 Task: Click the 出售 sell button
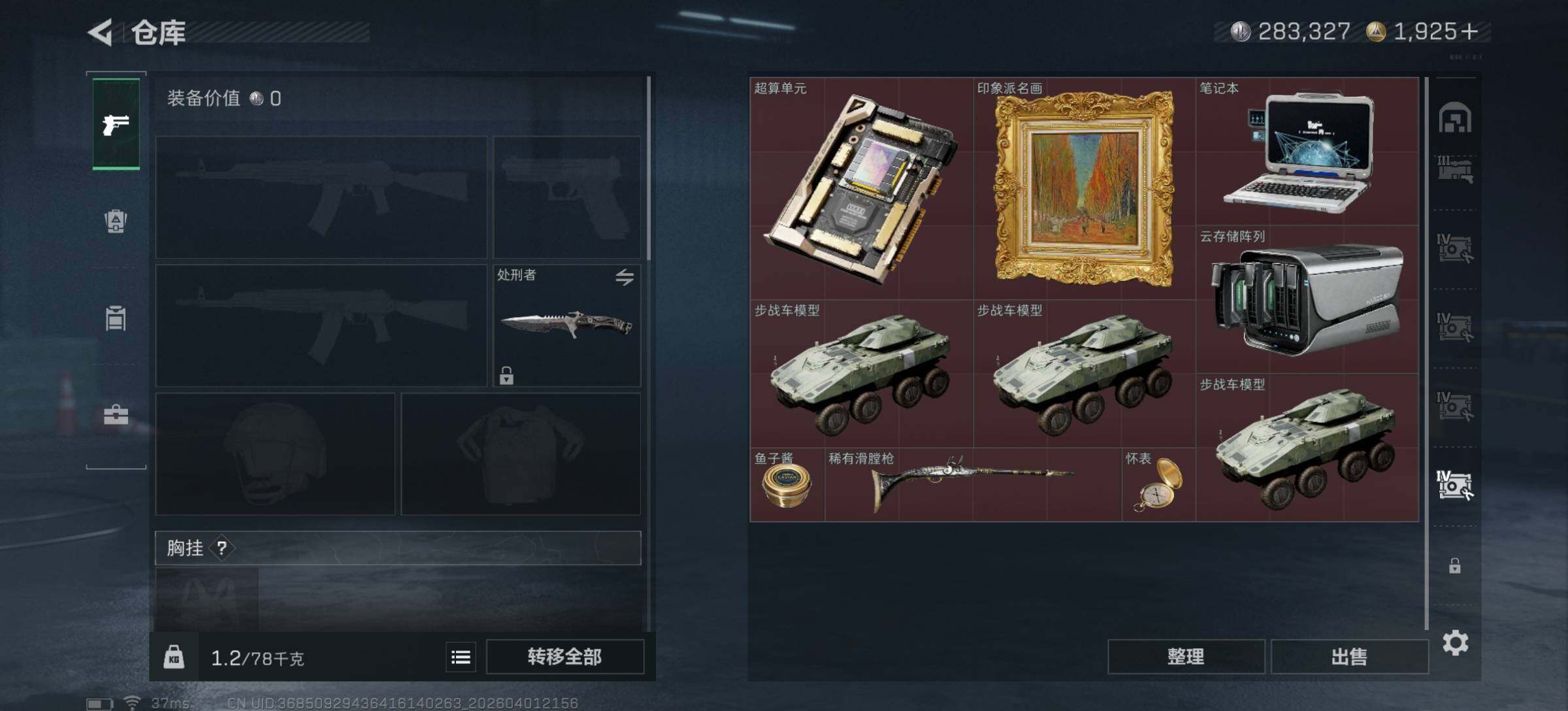point(1349,657)
